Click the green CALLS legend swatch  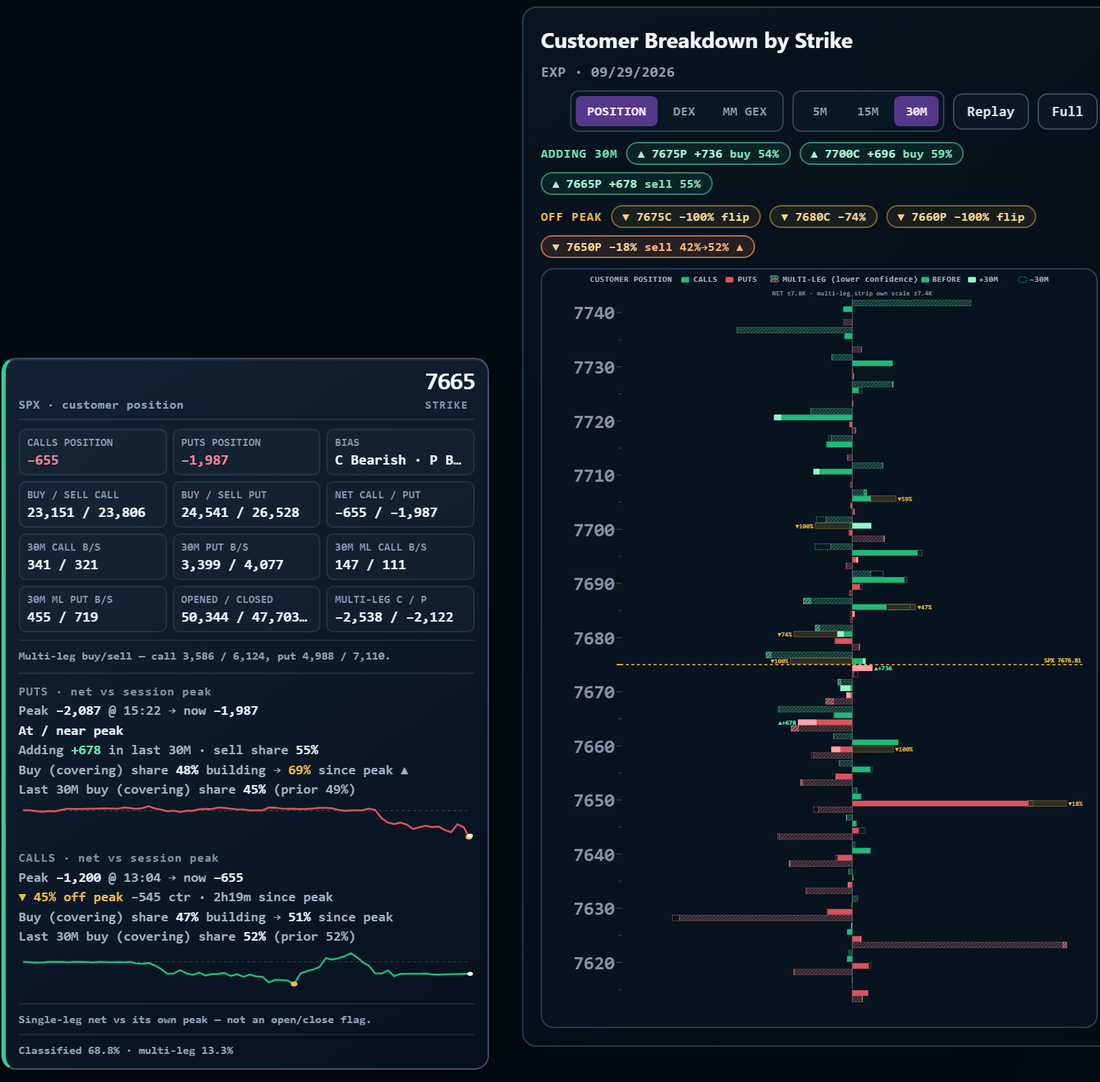click(x=685, y=279)
